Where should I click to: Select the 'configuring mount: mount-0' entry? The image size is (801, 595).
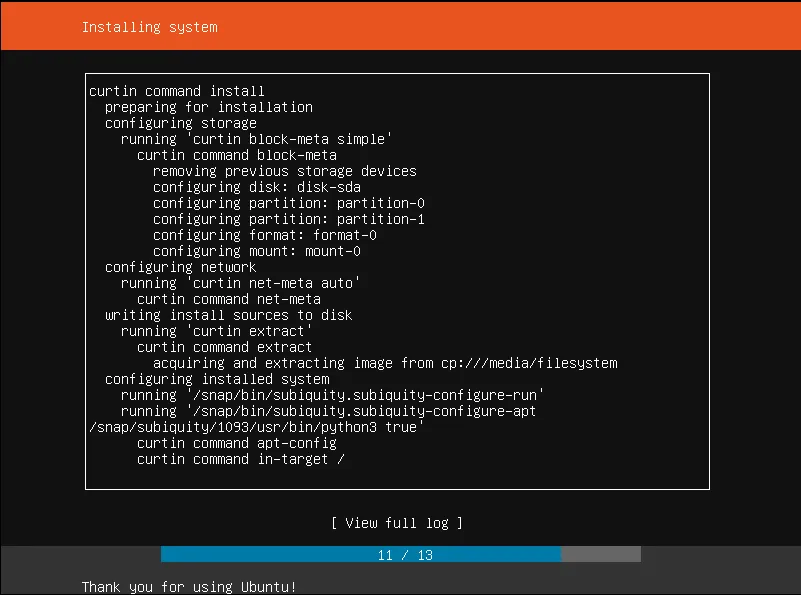[257, 251]
